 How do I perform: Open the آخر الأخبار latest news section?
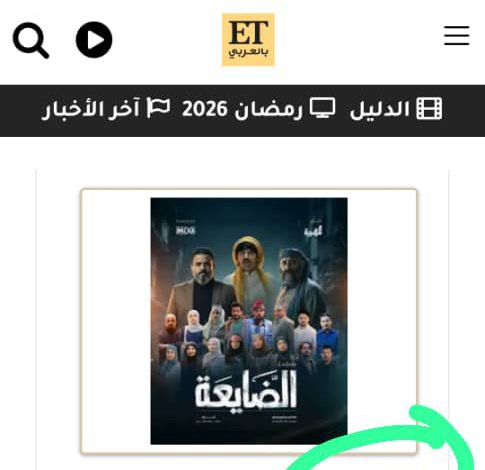point(90,109)
